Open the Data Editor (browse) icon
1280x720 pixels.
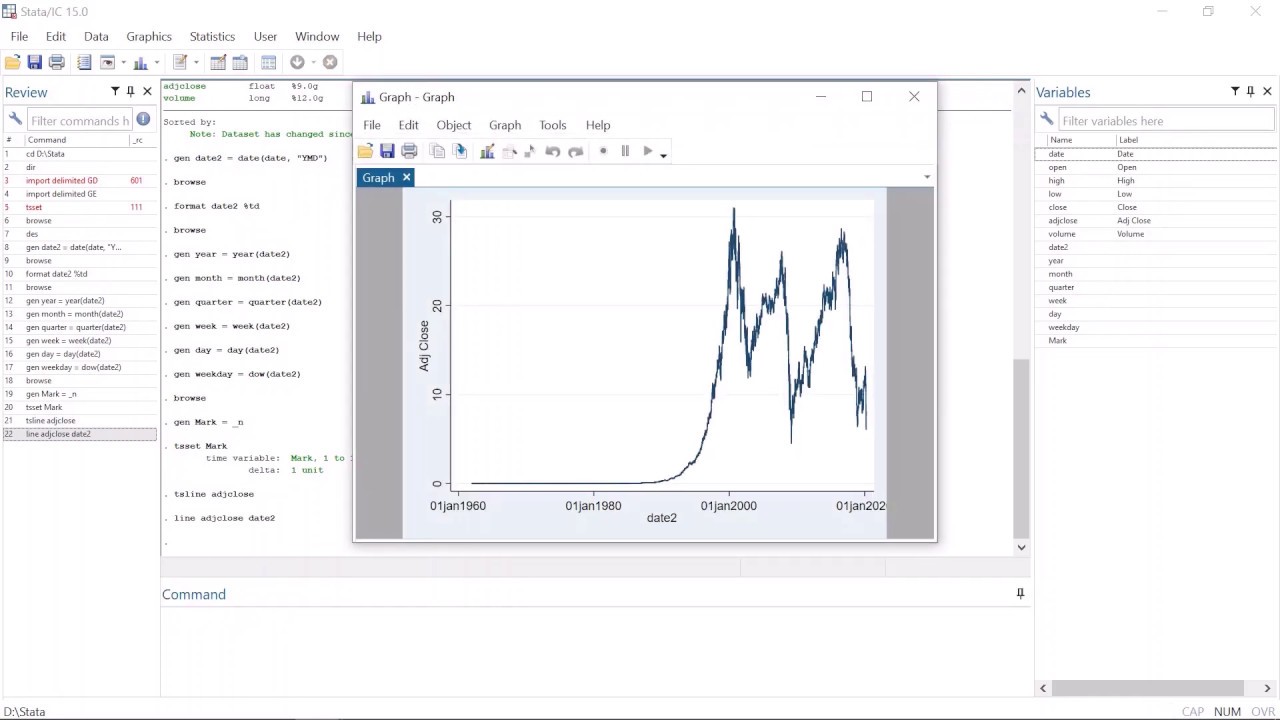click(240, 62)
